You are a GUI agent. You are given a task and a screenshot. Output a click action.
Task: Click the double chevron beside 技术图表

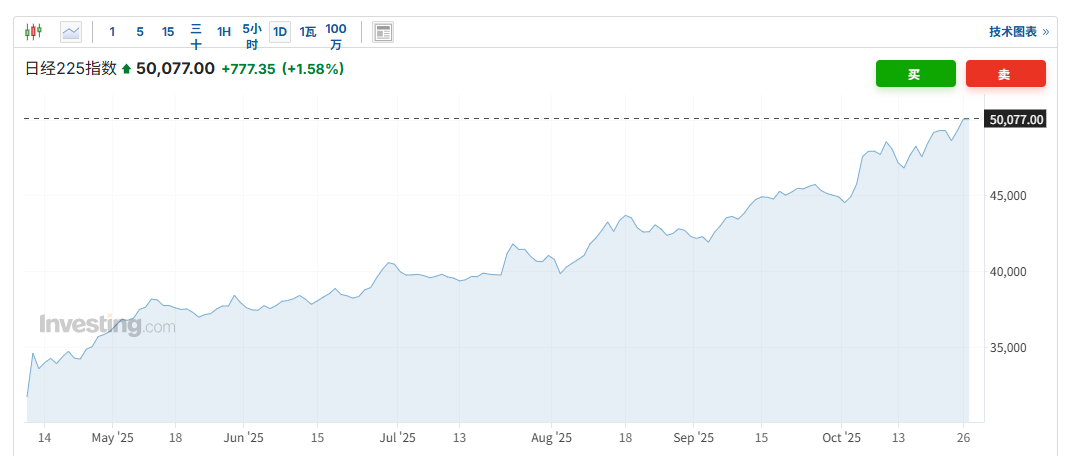tap(1046, 32)
